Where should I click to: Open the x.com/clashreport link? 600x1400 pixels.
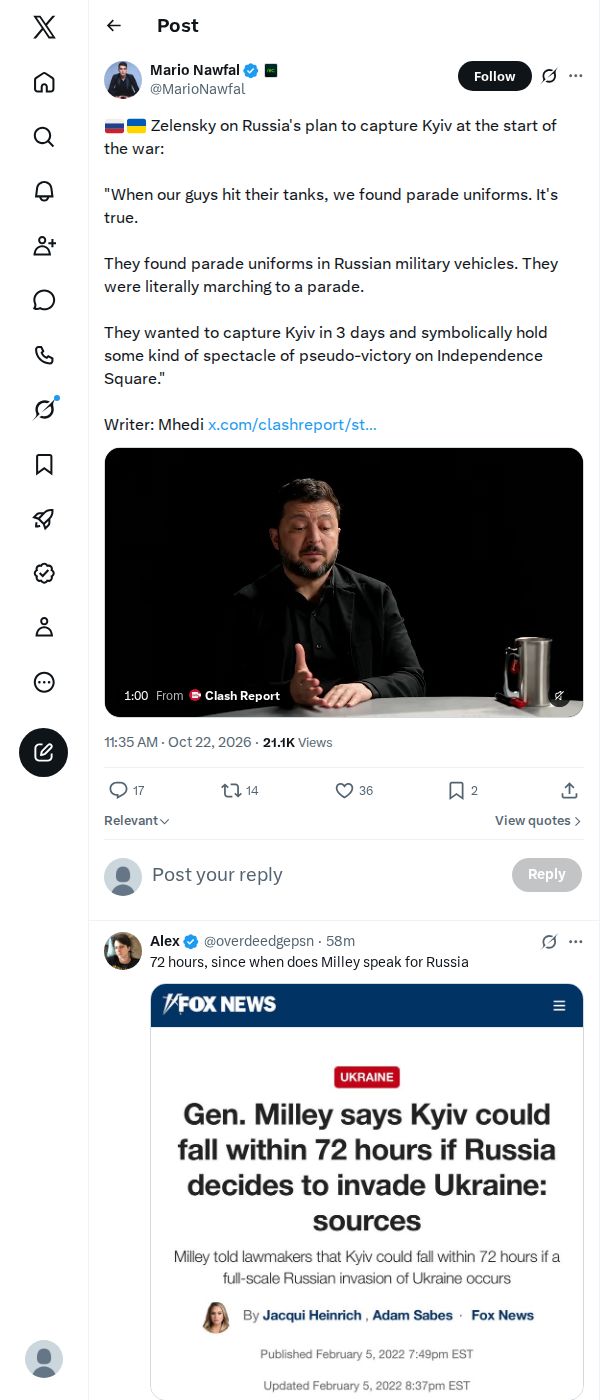(x=292, y=425)
